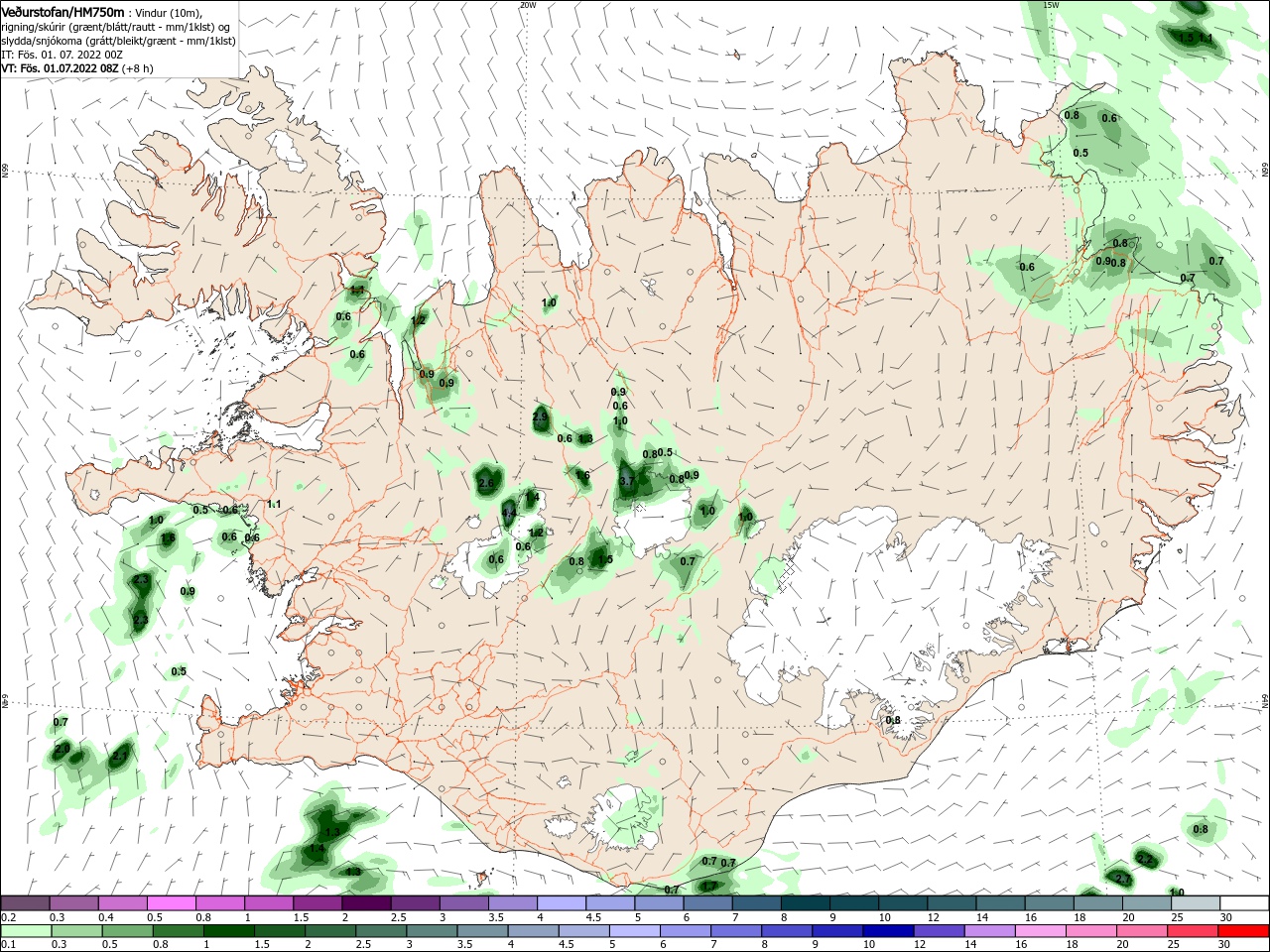Click the Veðurstofan/HM750m title text
Image resolution: width=1270 pixels, height=952 pixels.
click(63, 12)
